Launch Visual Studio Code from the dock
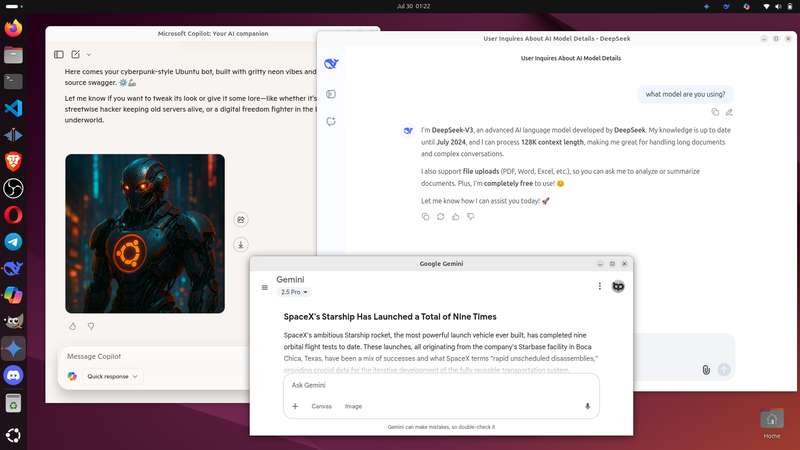 pos(13,107)
